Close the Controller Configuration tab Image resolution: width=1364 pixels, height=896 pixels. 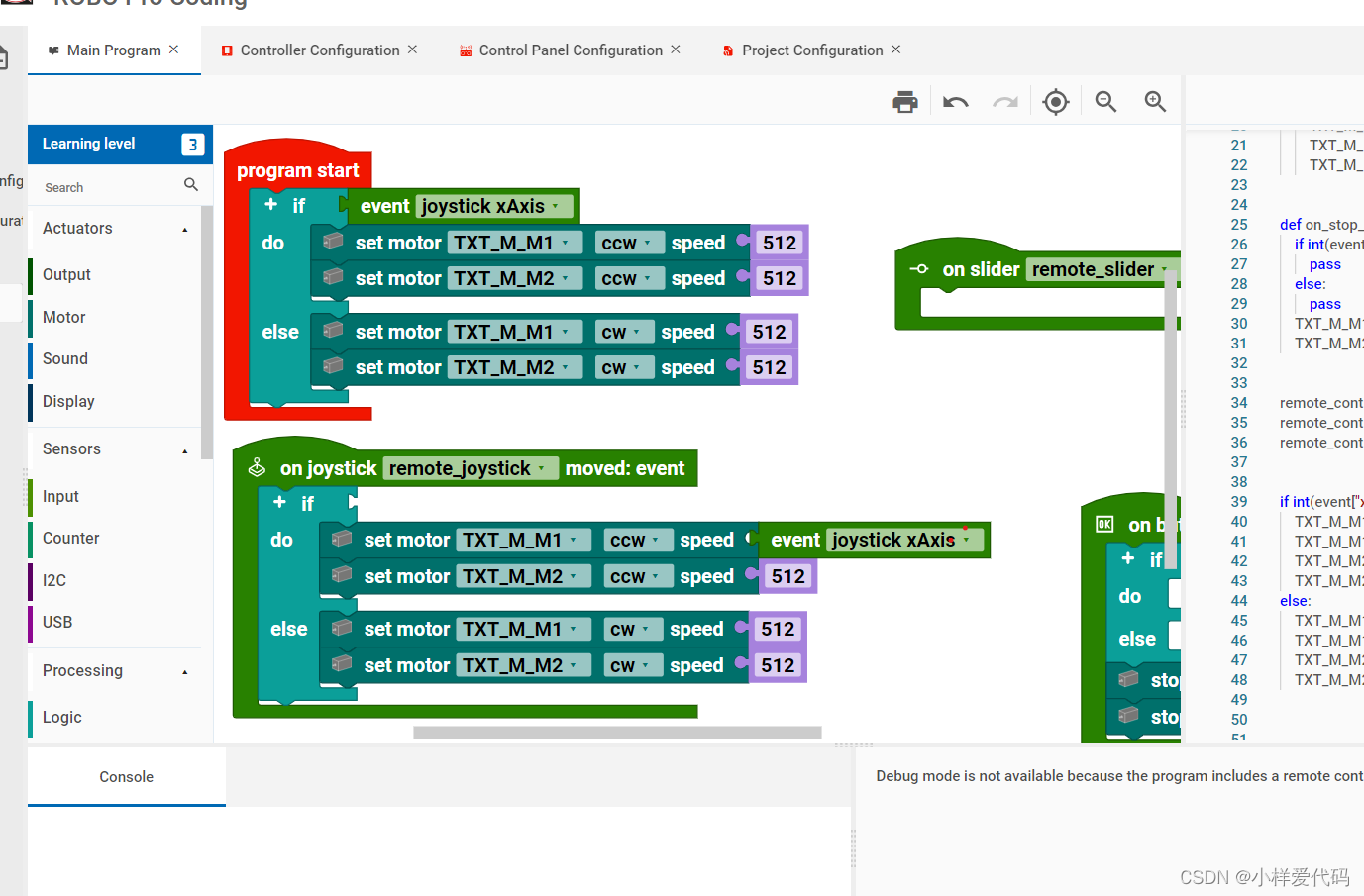coord(412,50)
